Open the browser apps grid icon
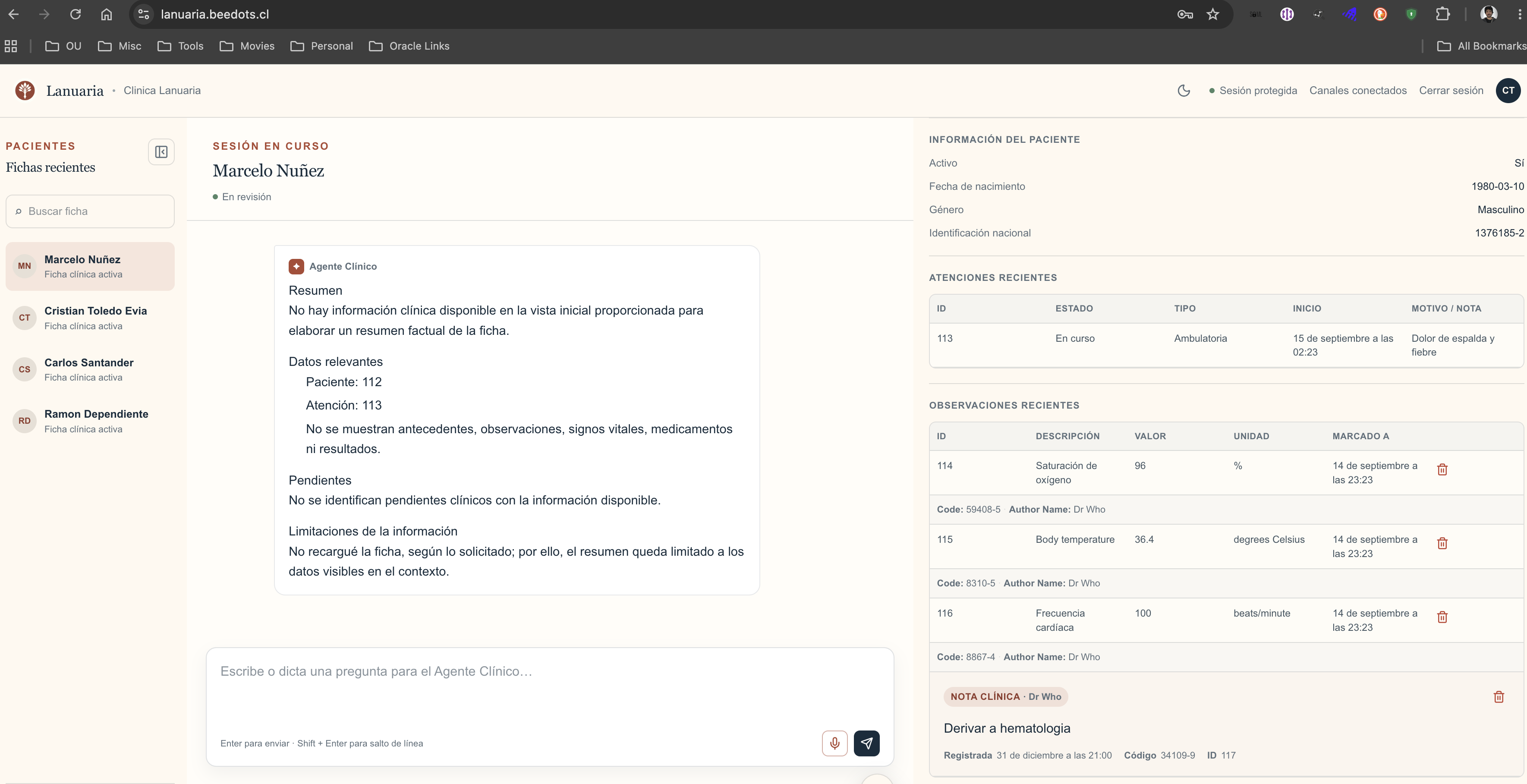The width and height of the screenshot is (1527, 784). [11, 46]
